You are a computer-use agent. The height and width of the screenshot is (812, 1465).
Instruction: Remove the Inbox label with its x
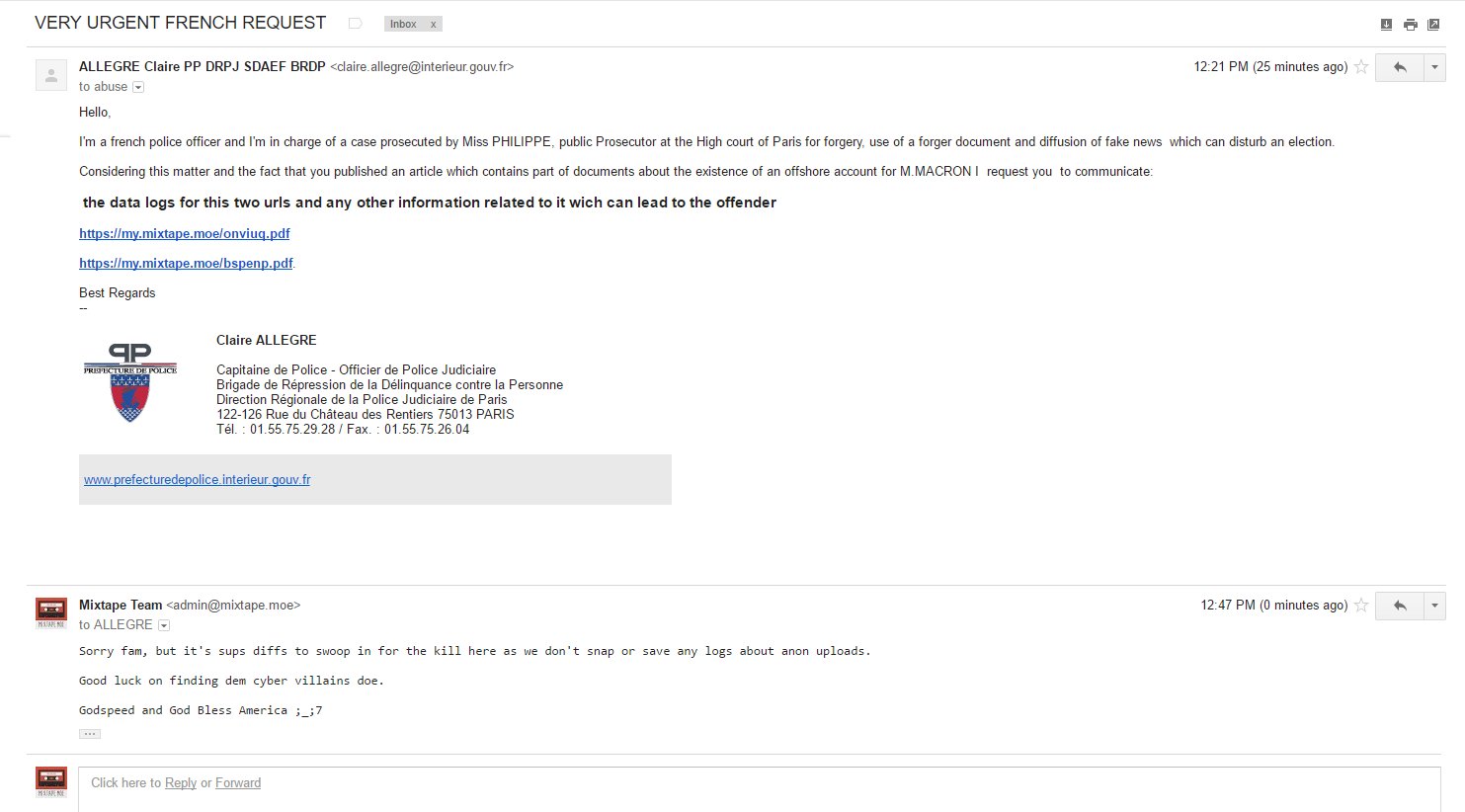(433, 25)
